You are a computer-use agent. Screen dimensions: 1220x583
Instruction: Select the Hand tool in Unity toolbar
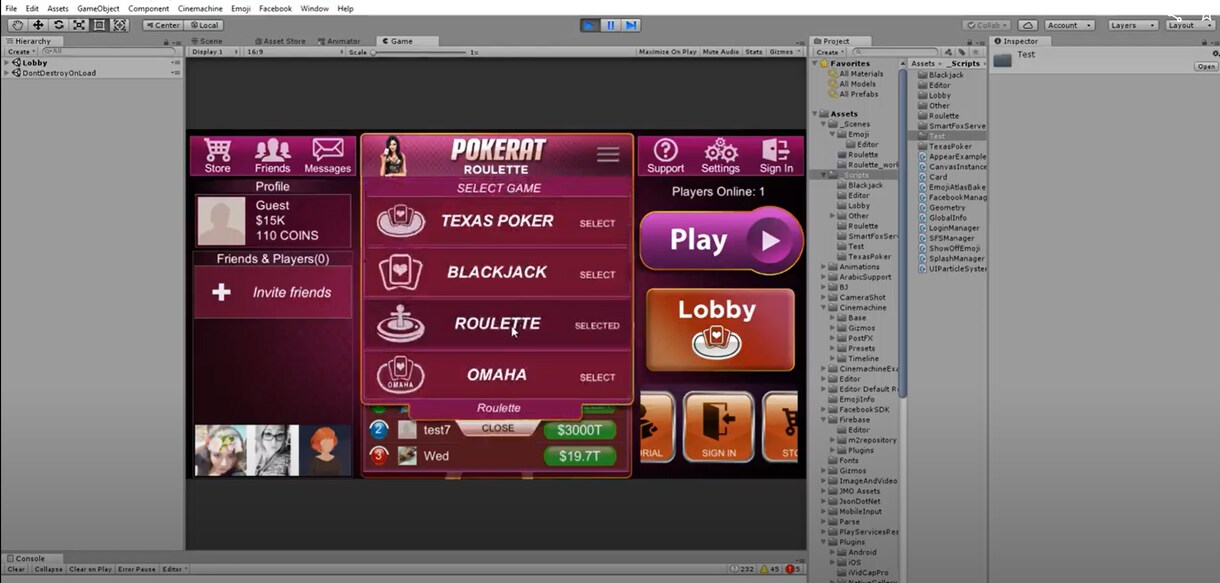17,25
